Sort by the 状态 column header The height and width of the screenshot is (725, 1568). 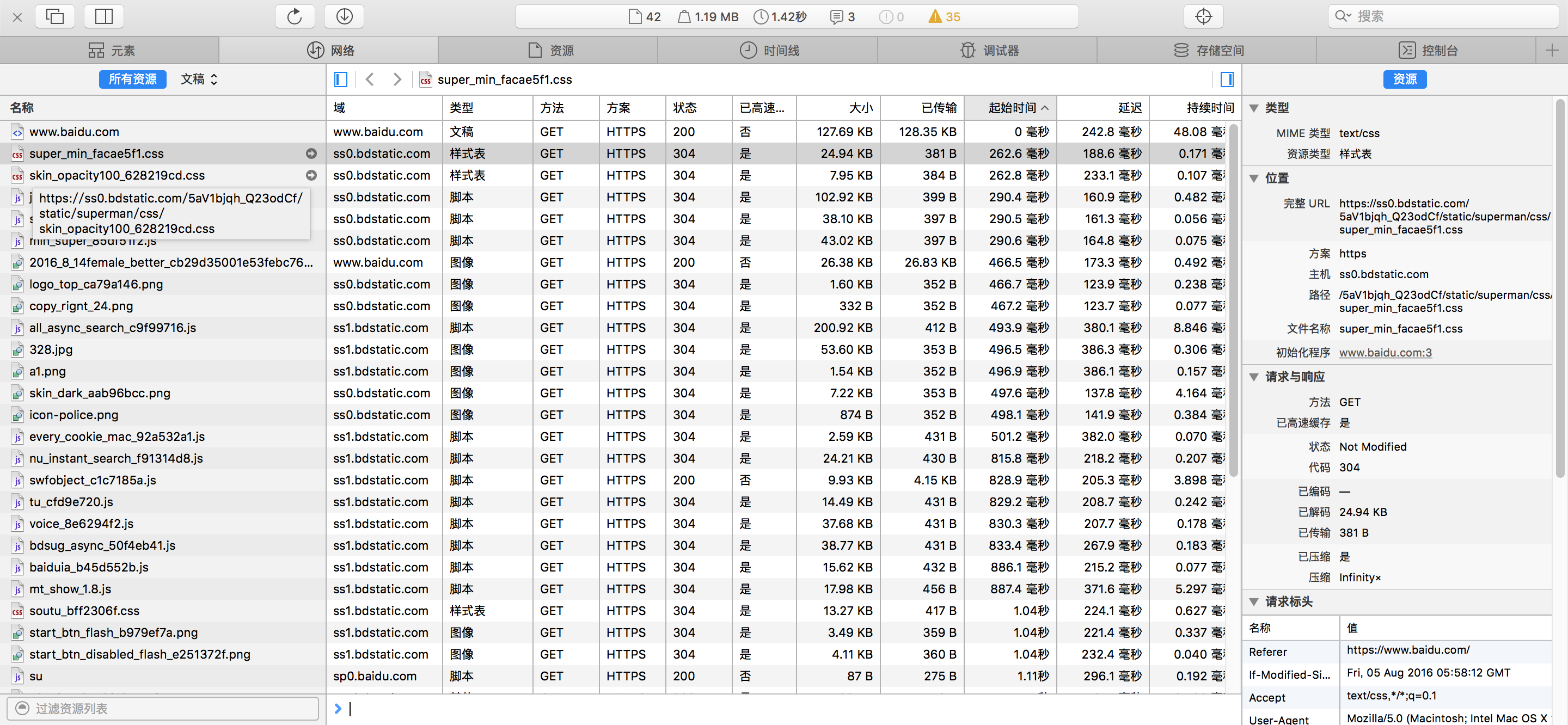point(699,108)
